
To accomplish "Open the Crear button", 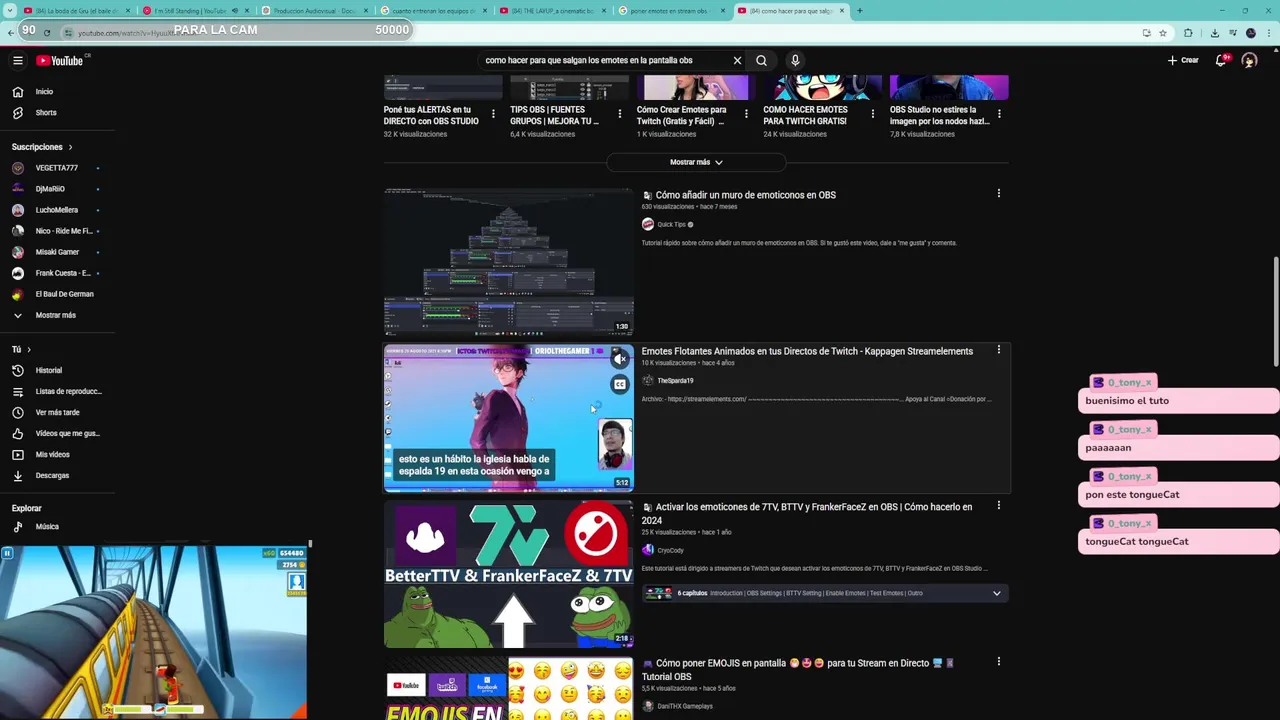I will click(x=1183, y=60).
